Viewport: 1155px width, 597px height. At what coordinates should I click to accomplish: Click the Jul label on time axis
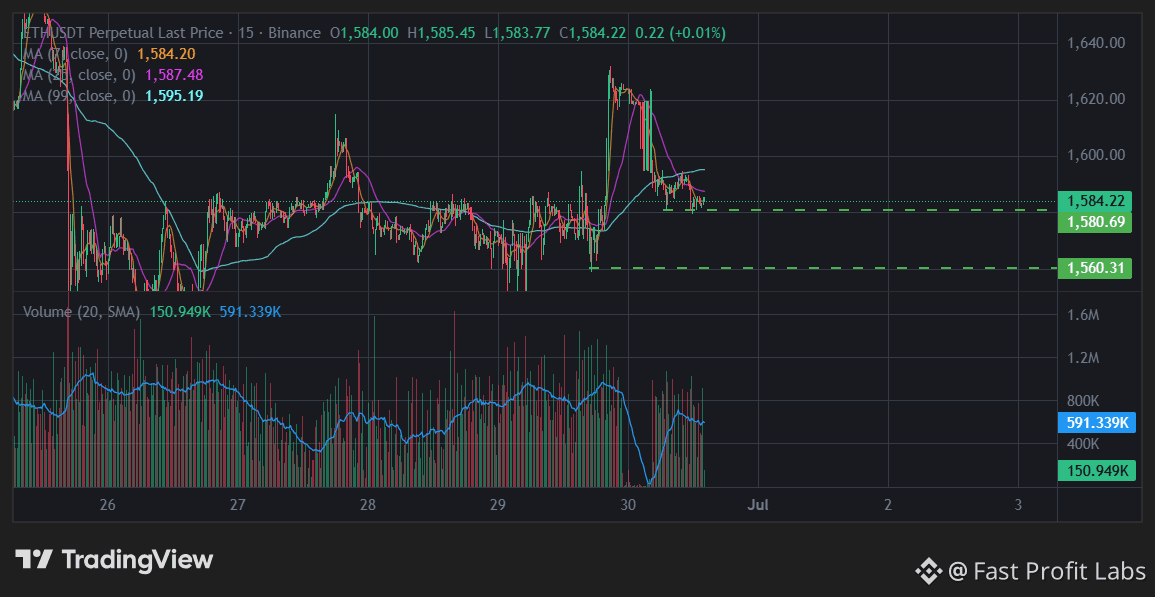(x=757, y=505)
